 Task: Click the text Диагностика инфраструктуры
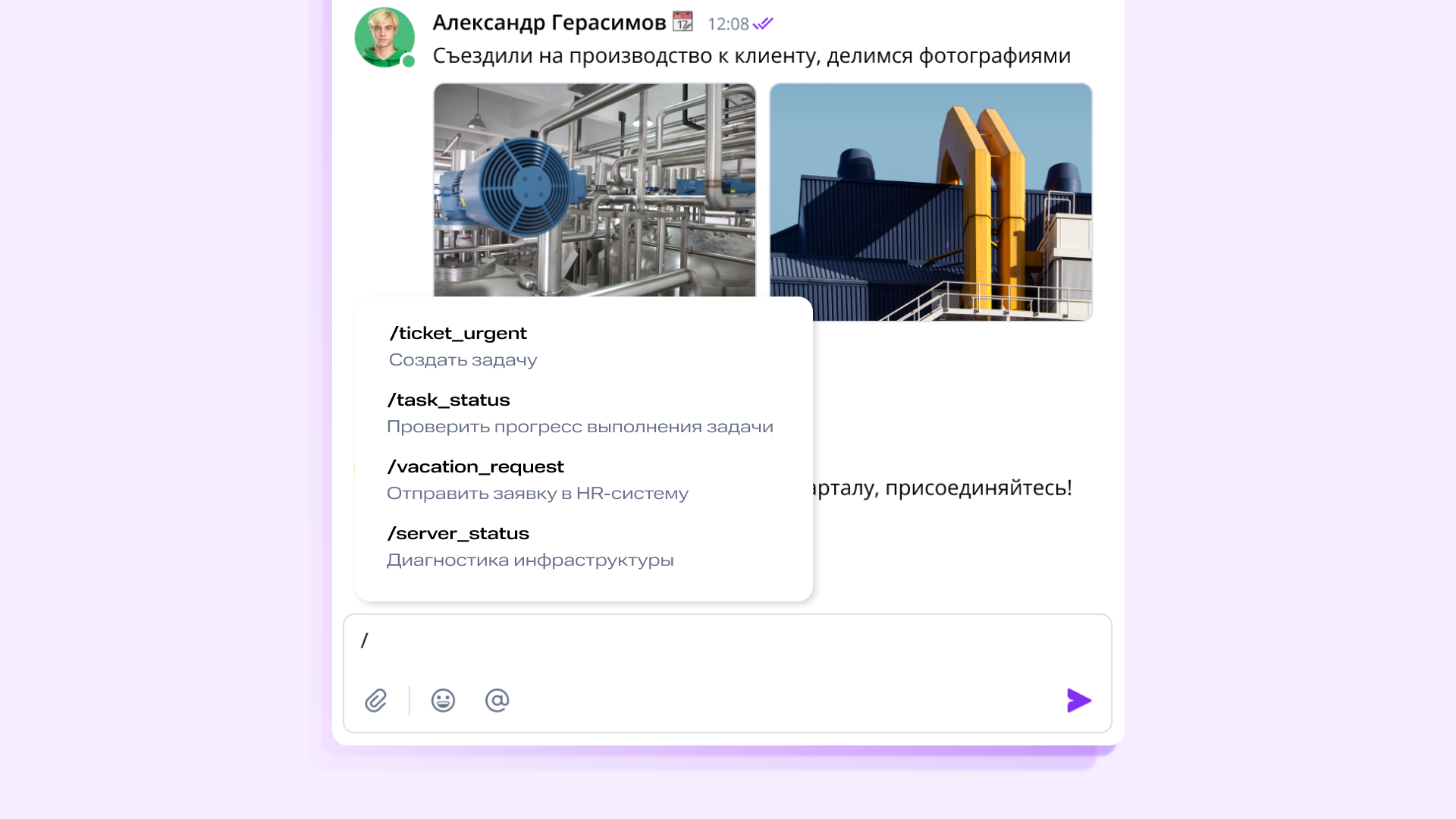[530, 560]
